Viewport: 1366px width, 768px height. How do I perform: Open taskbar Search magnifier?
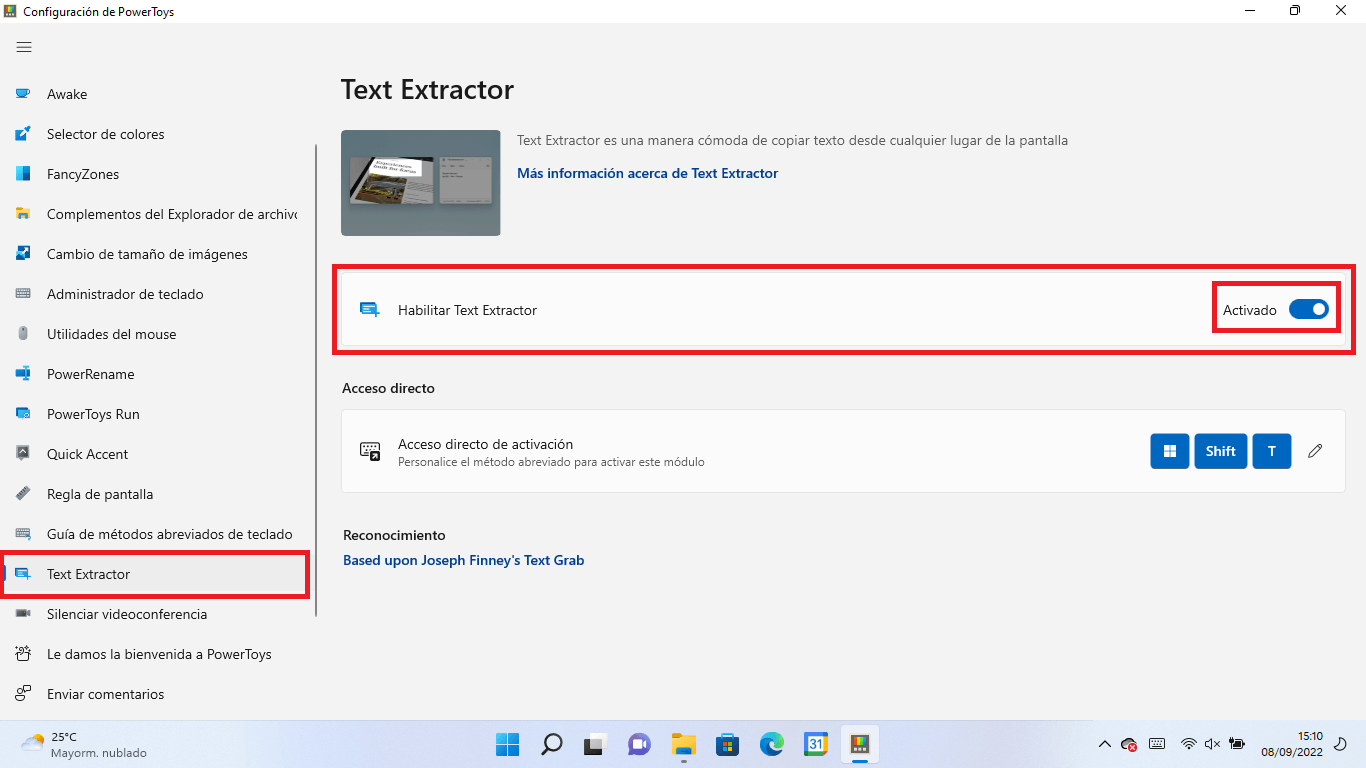551,744
